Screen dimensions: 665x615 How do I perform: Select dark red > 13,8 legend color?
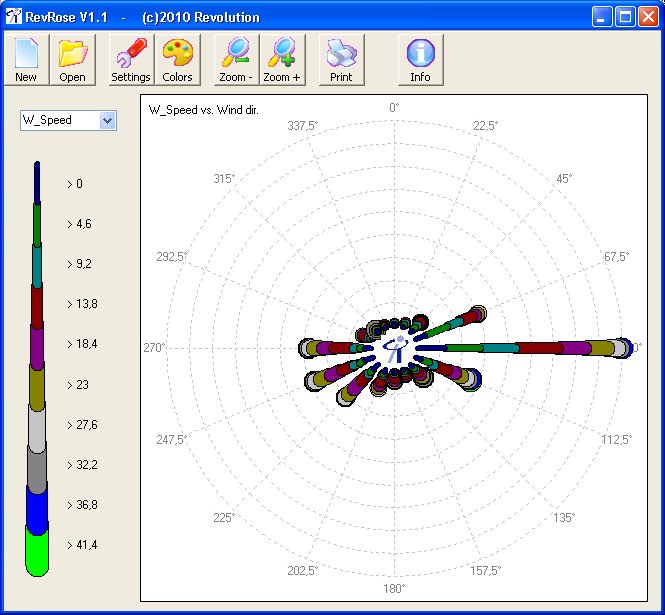point(37,306)
